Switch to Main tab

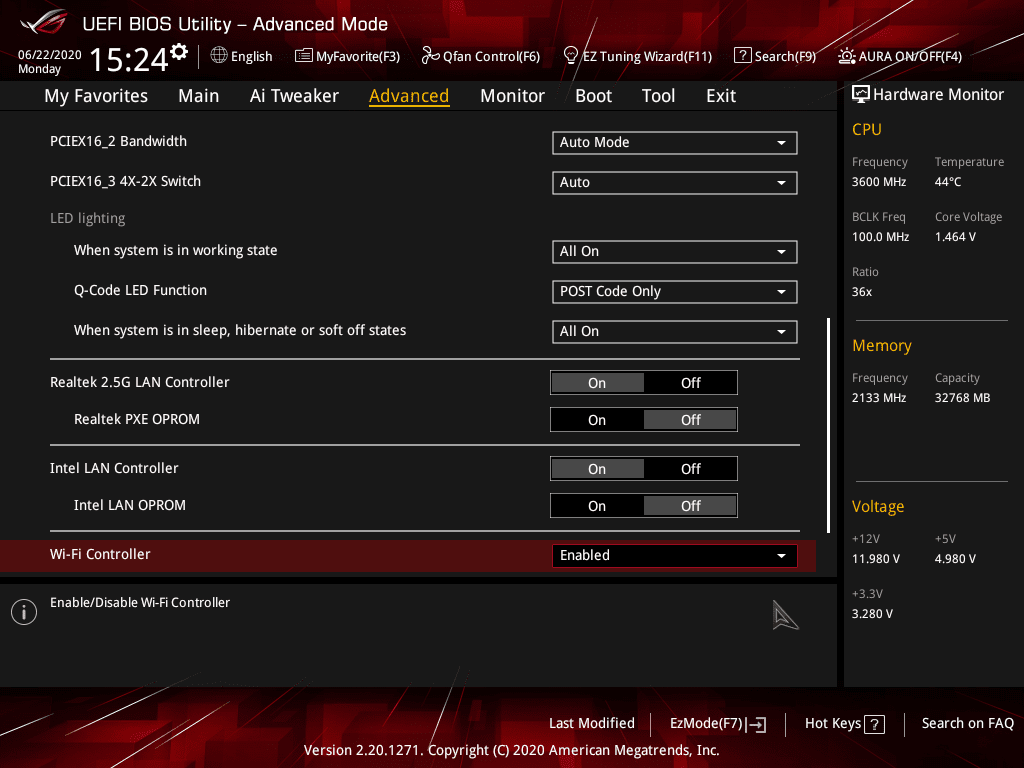pos(199,96)
